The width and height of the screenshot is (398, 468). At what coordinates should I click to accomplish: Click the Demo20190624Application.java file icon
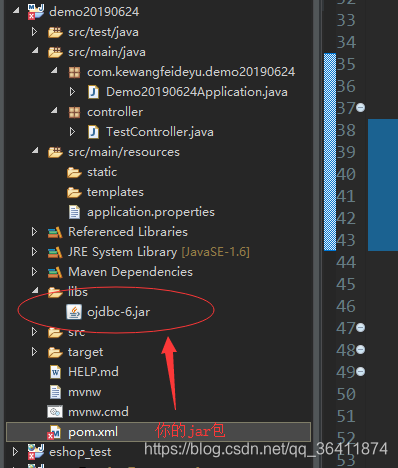[93, 92]
